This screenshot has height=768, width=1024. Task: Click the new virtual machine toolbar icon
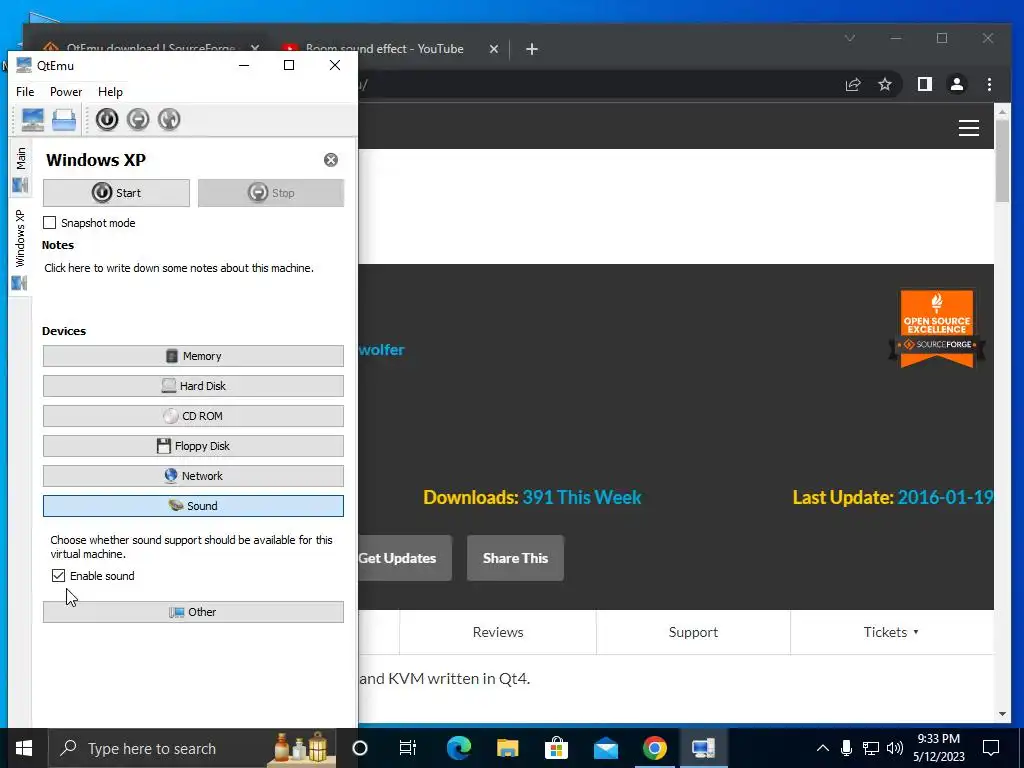tap(33, 120)
